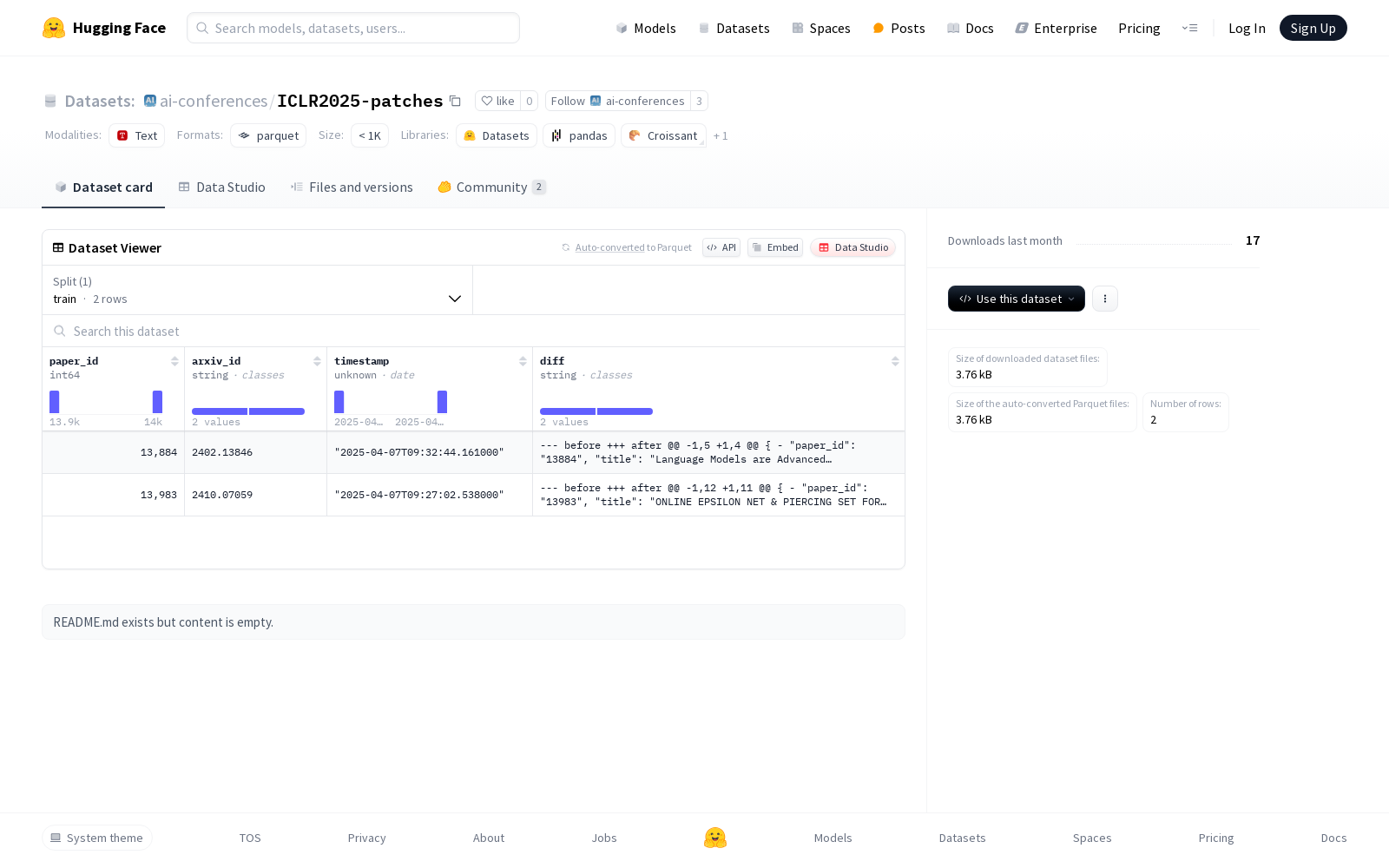1389x868 pixels.
Task: Focus the Search this dataset field
Action: coord(473,331)
